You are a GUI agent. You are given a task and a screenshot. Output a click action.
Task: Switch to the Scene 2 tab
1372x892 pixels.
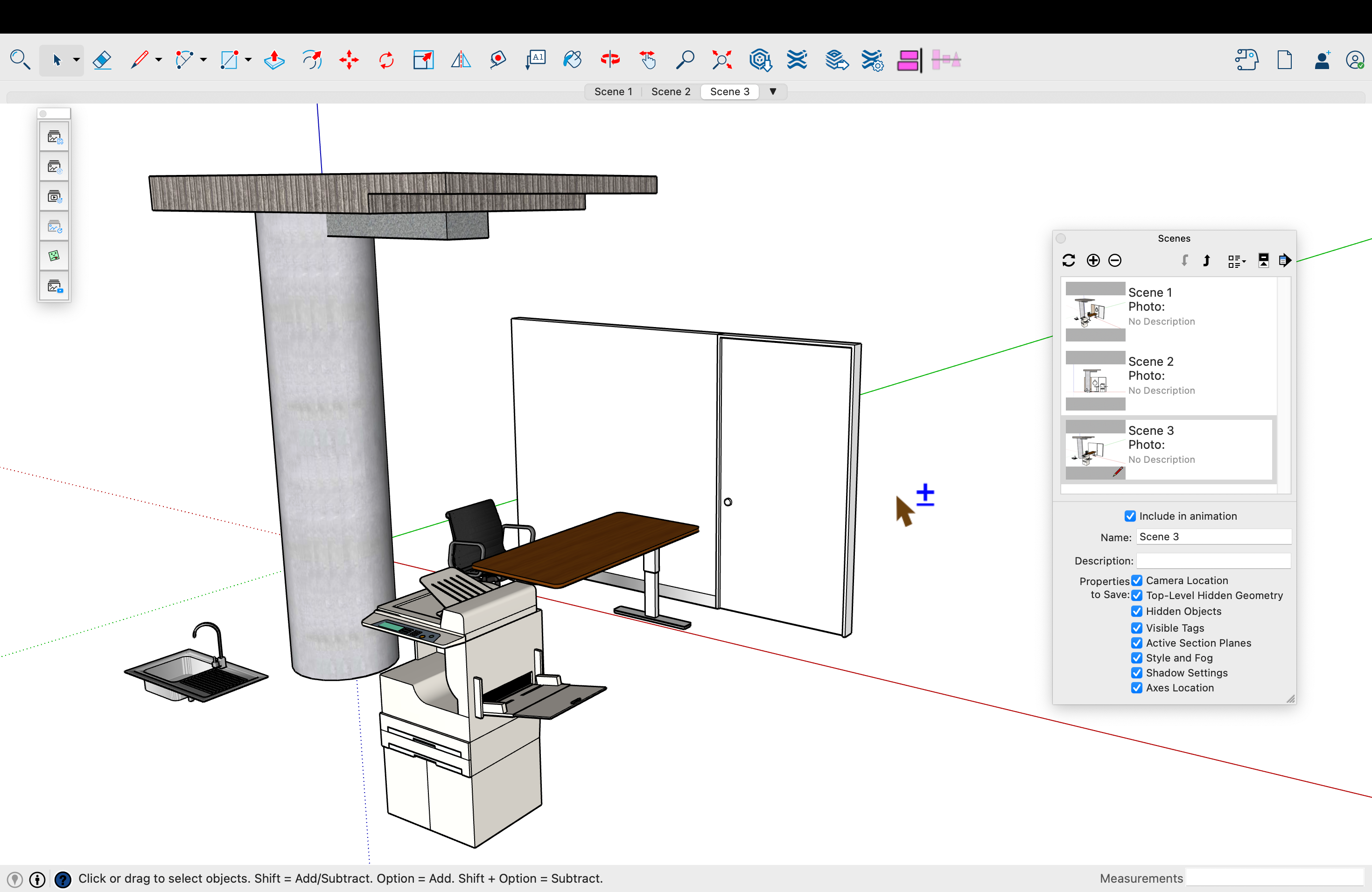[671, 91]
